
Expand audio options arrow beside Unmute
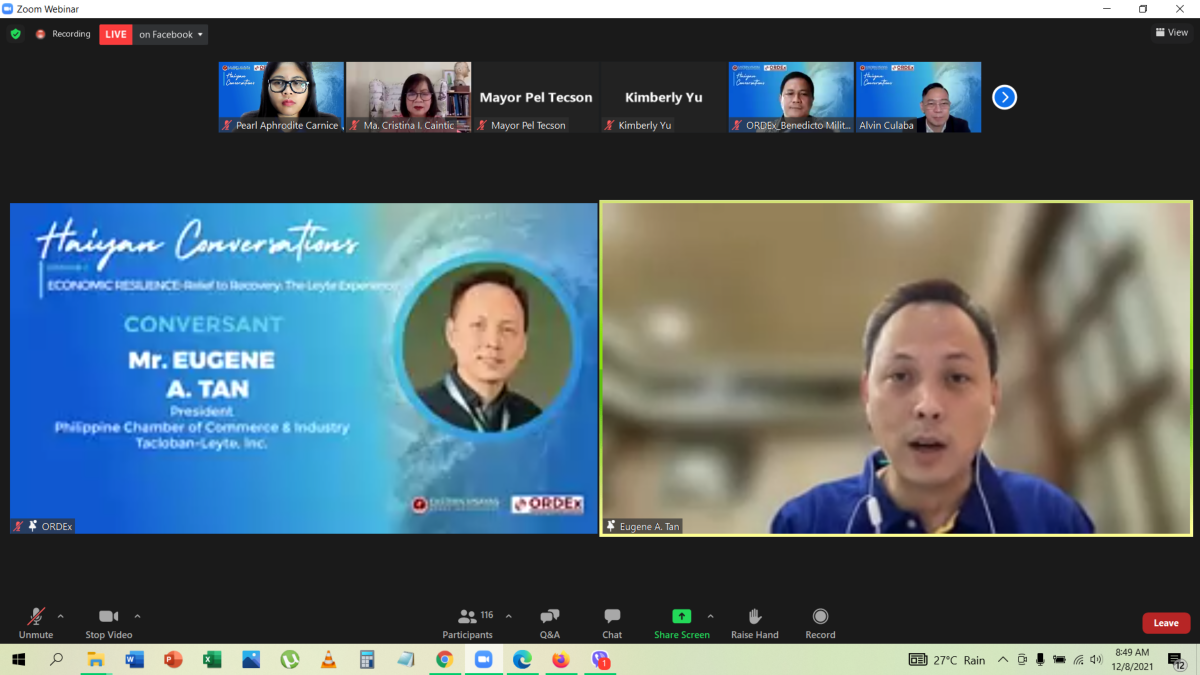pos(61,616)
